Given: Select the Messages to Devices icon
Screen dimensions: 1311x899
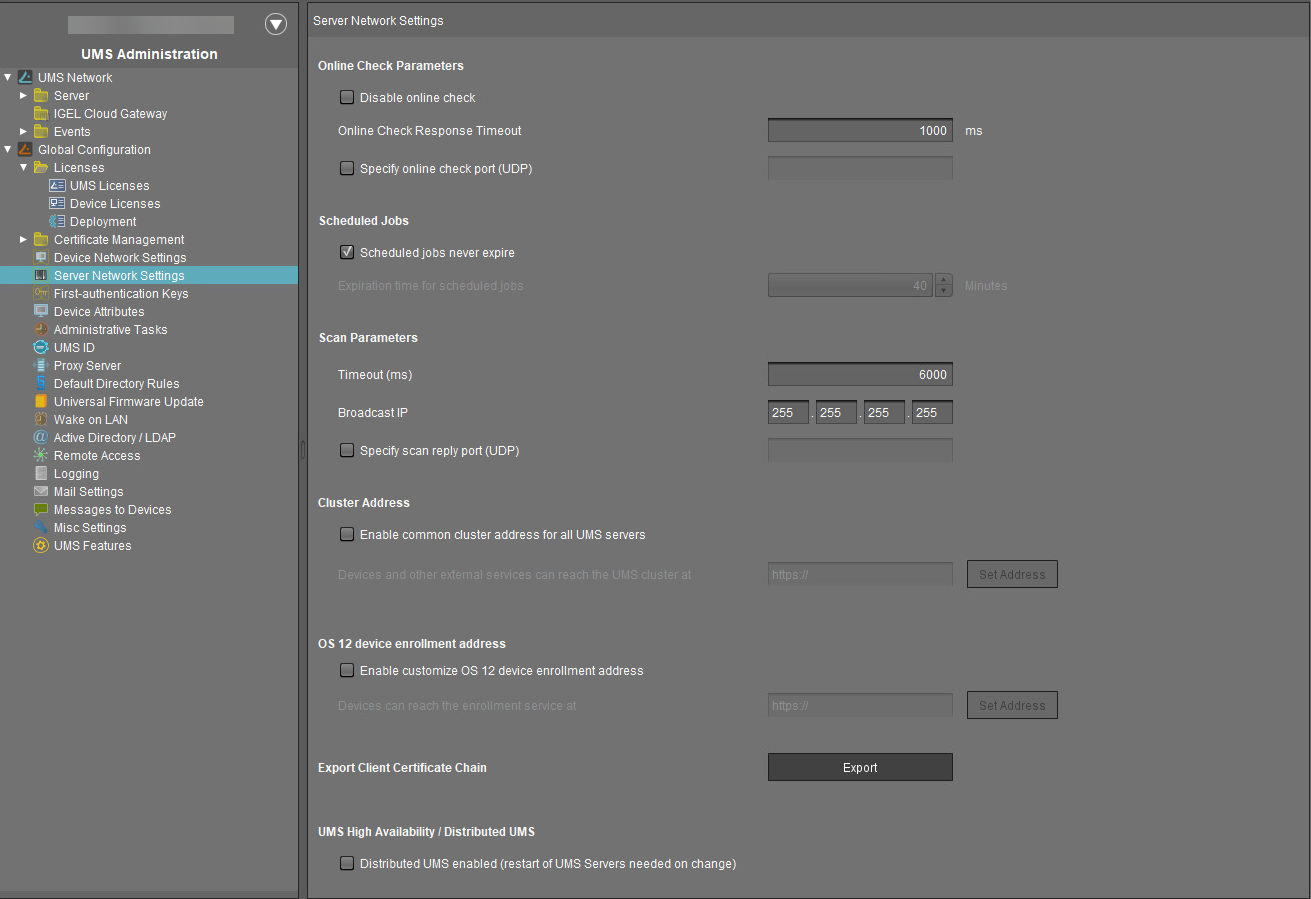Looking at the screenshot, I should tap(40, 509).
